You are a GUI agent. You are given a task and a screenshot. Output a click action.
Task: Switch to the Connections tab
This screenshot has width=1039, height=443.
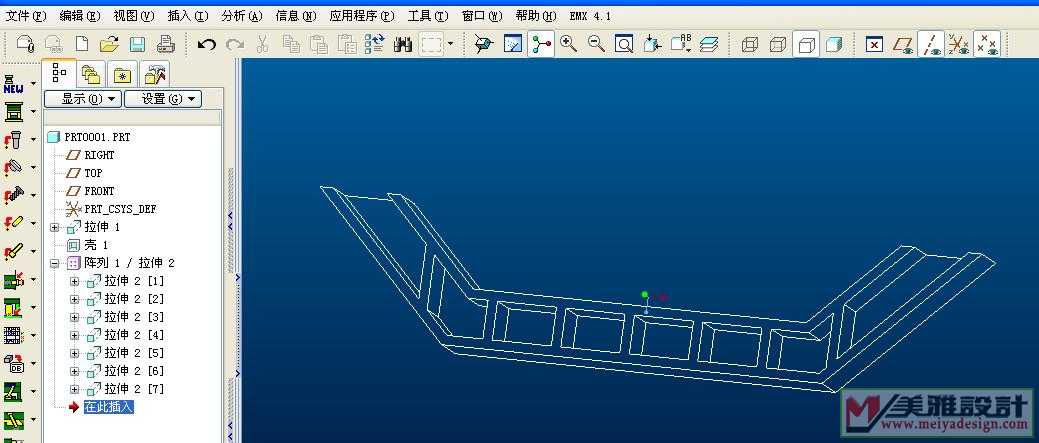click(156, 75)
